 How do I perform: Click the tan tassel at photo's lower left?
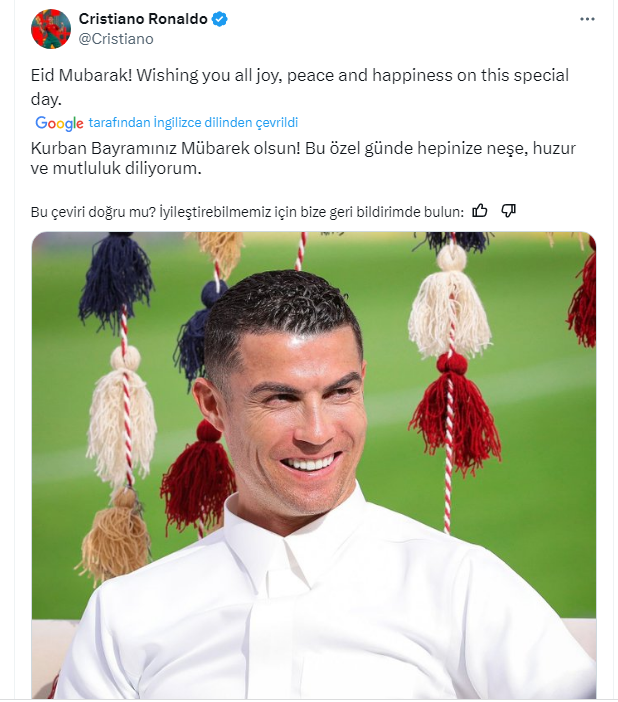pos(113,535)
